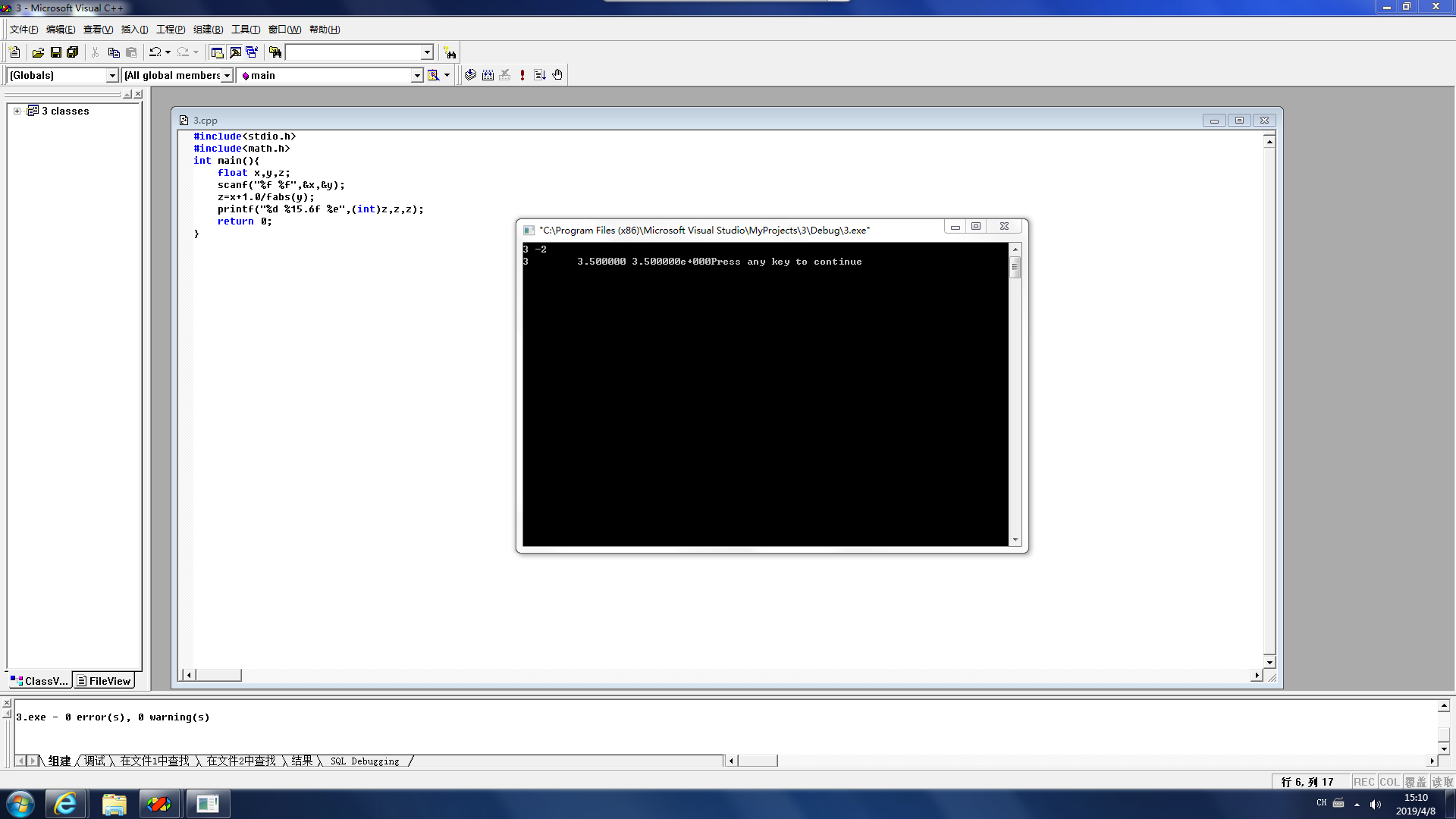Expand the '3 classes' tree node

coord(17,111)
